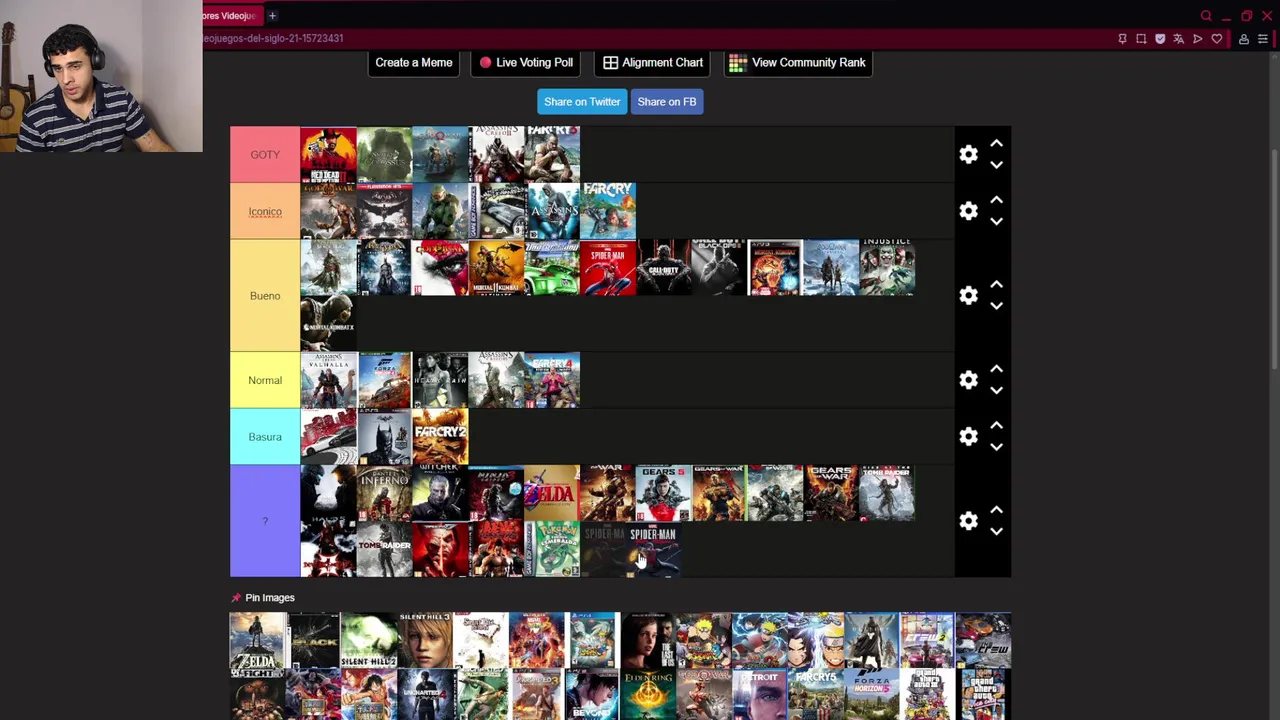Click the pin icon in address bar
Viewport: 1280px width, 720px height.
(1122, 39)
